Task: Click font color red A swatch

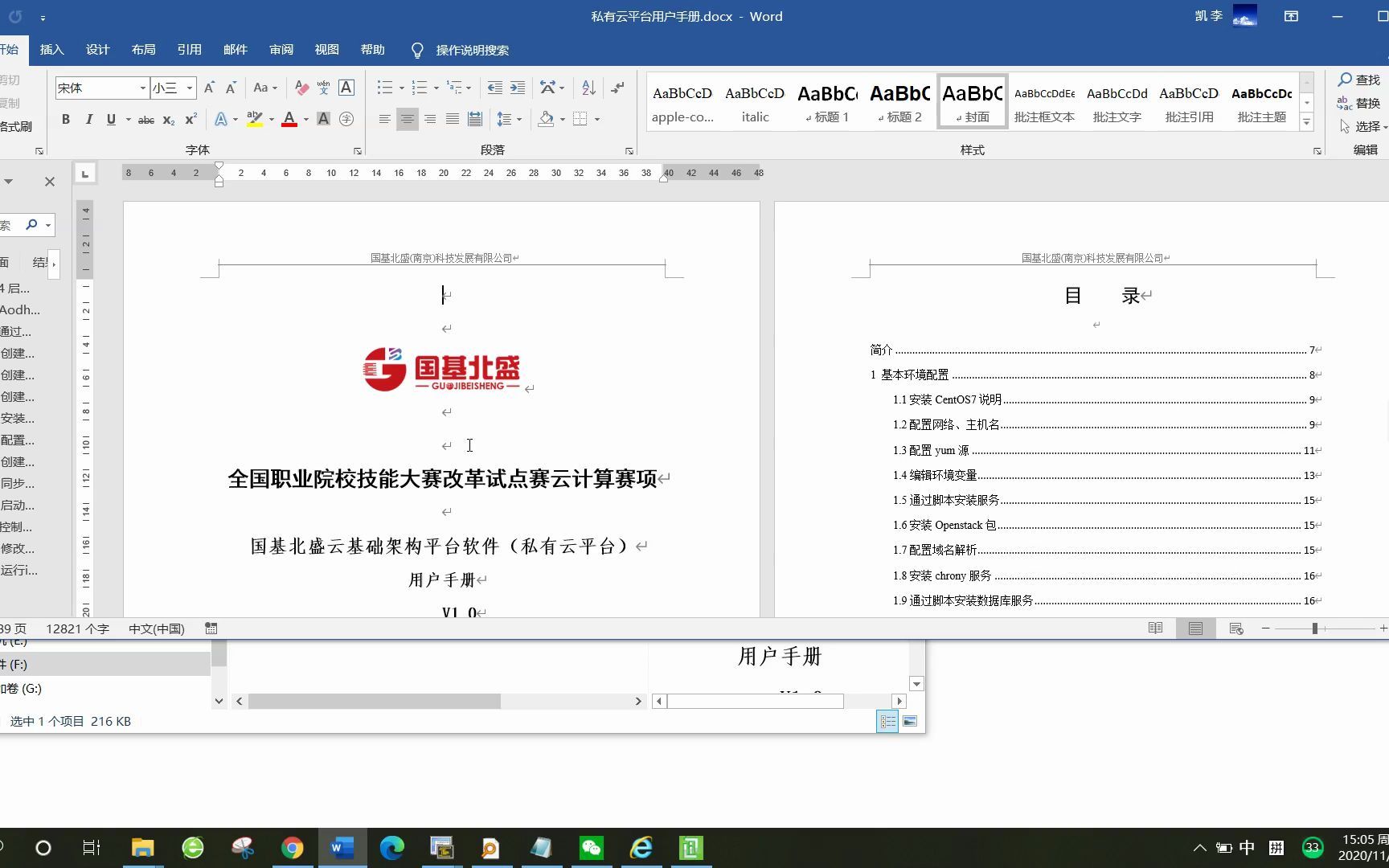Action: coord(289,119)
